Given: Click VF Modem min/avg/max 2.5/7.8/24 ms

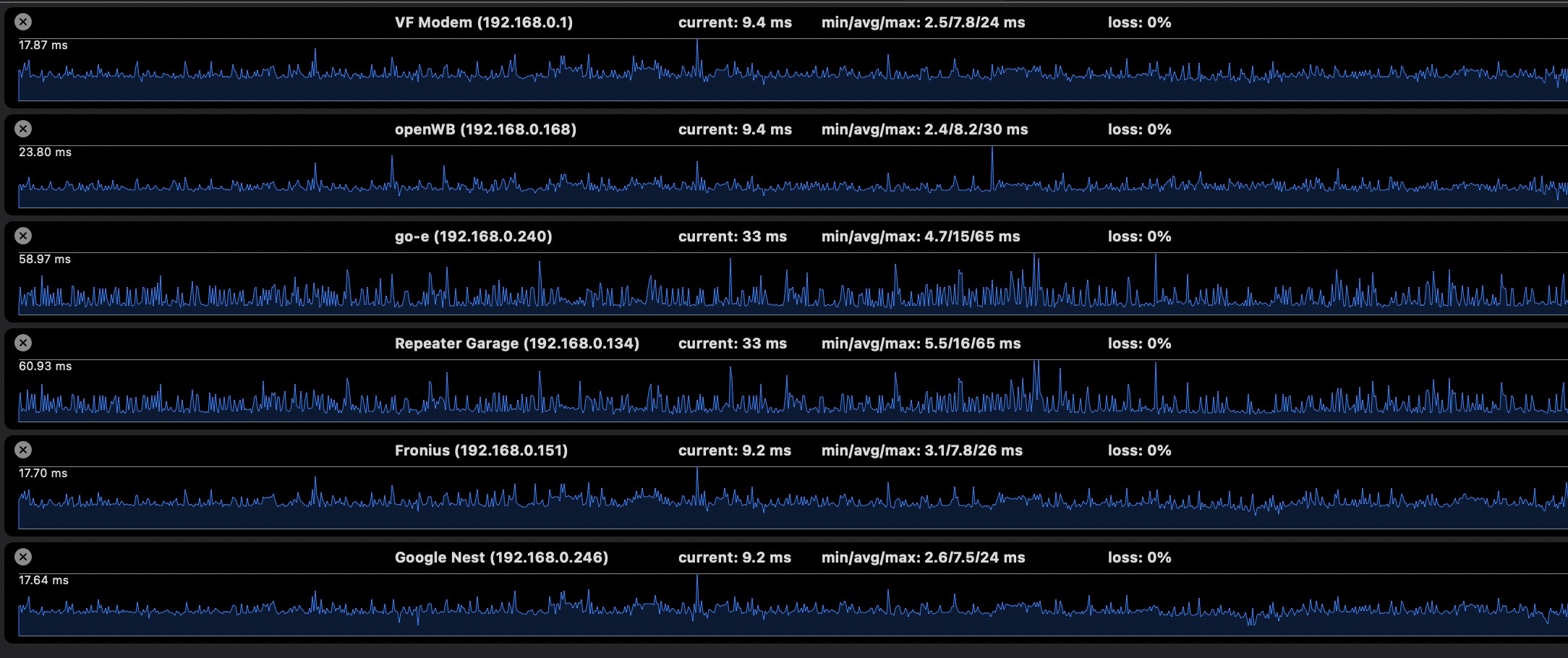Looking at the screenshot, I should click(923, 22).
